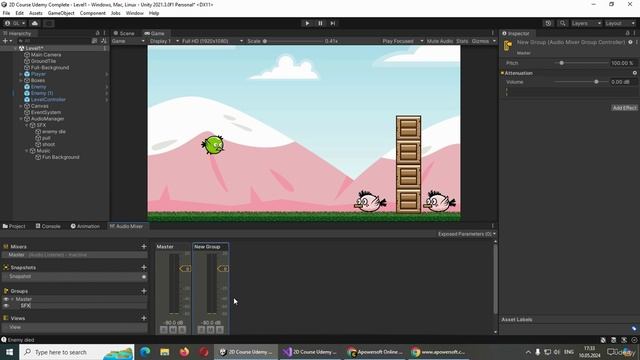Add a new snapshot with plus icon
Viewport: 640px width, 360px height.
pos(144,267)
